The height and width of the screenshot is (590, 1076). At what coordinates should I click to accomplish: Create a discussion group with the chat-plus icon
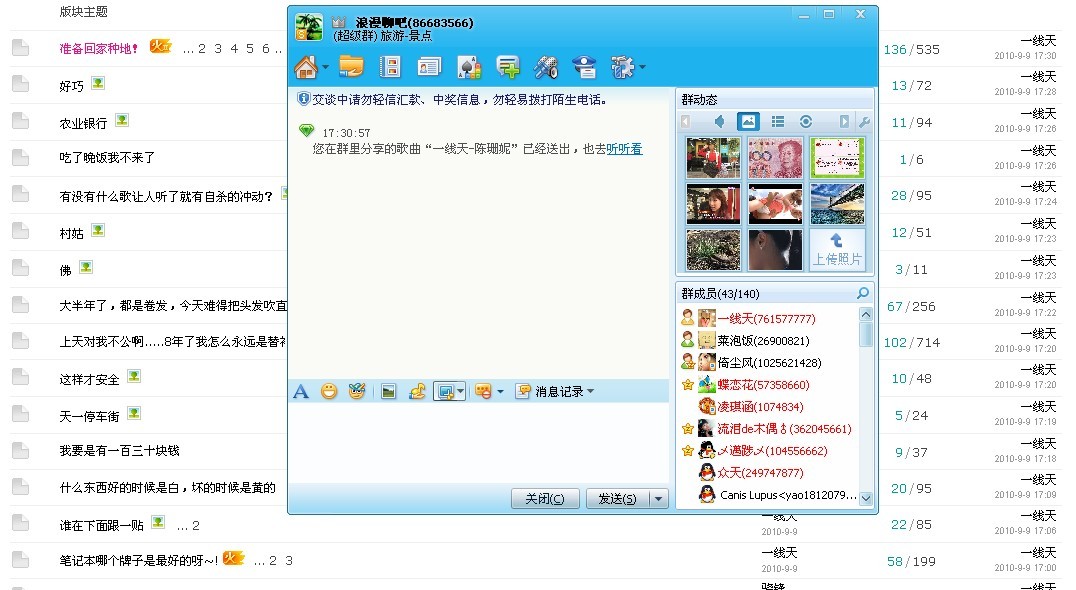508,66
